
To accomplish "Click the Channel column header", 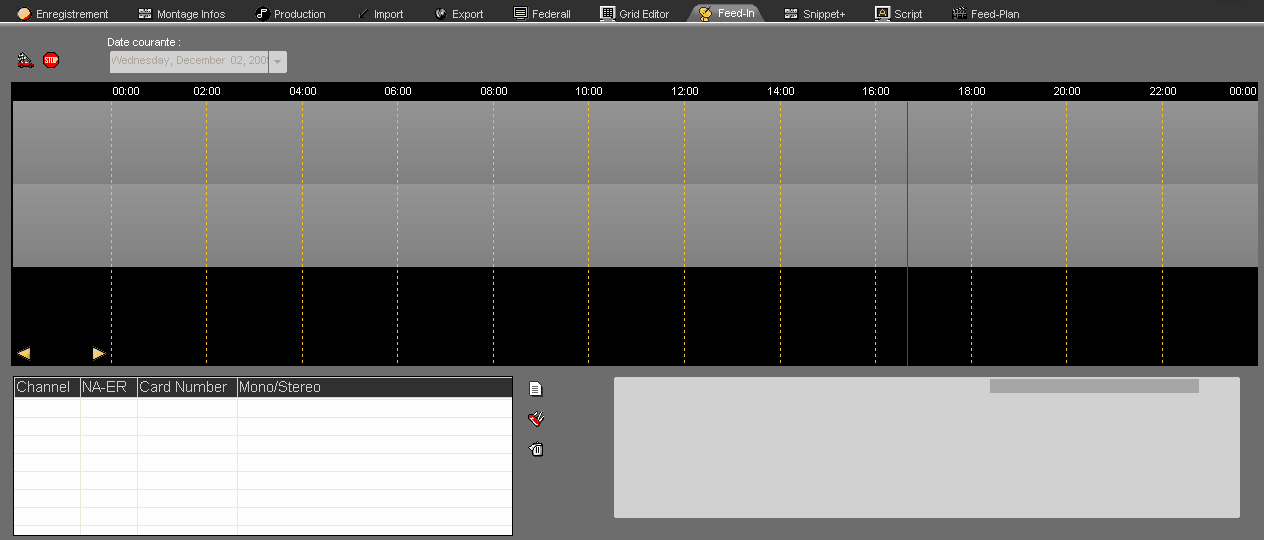I will (46, 387).
